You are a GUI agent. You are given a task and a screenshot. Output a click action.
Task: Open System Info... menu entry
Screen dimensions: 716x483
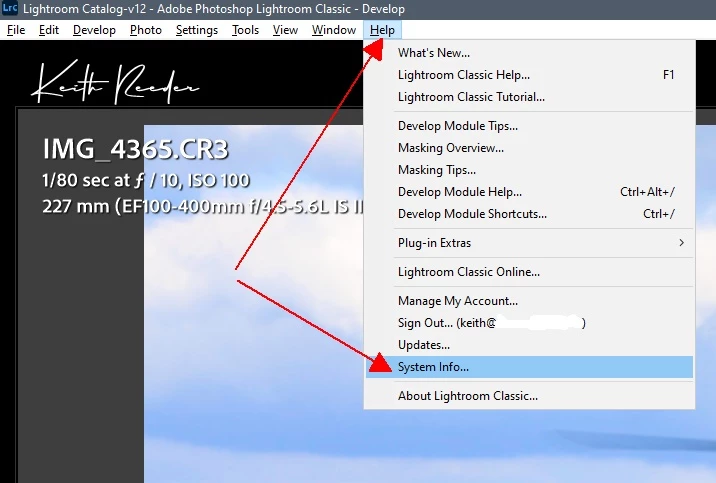[x=529, y=367]
